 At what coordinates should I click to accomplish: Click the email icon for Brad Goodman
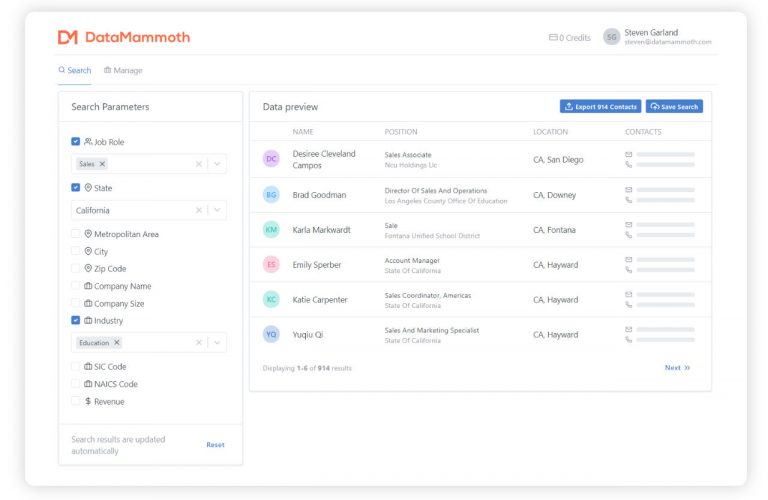(x=629, y=190)
